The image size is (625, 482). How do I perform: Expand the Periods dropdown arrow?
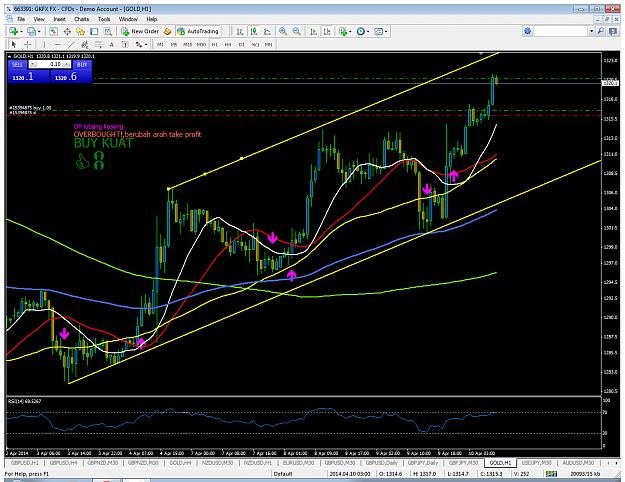tap(368, 31)
